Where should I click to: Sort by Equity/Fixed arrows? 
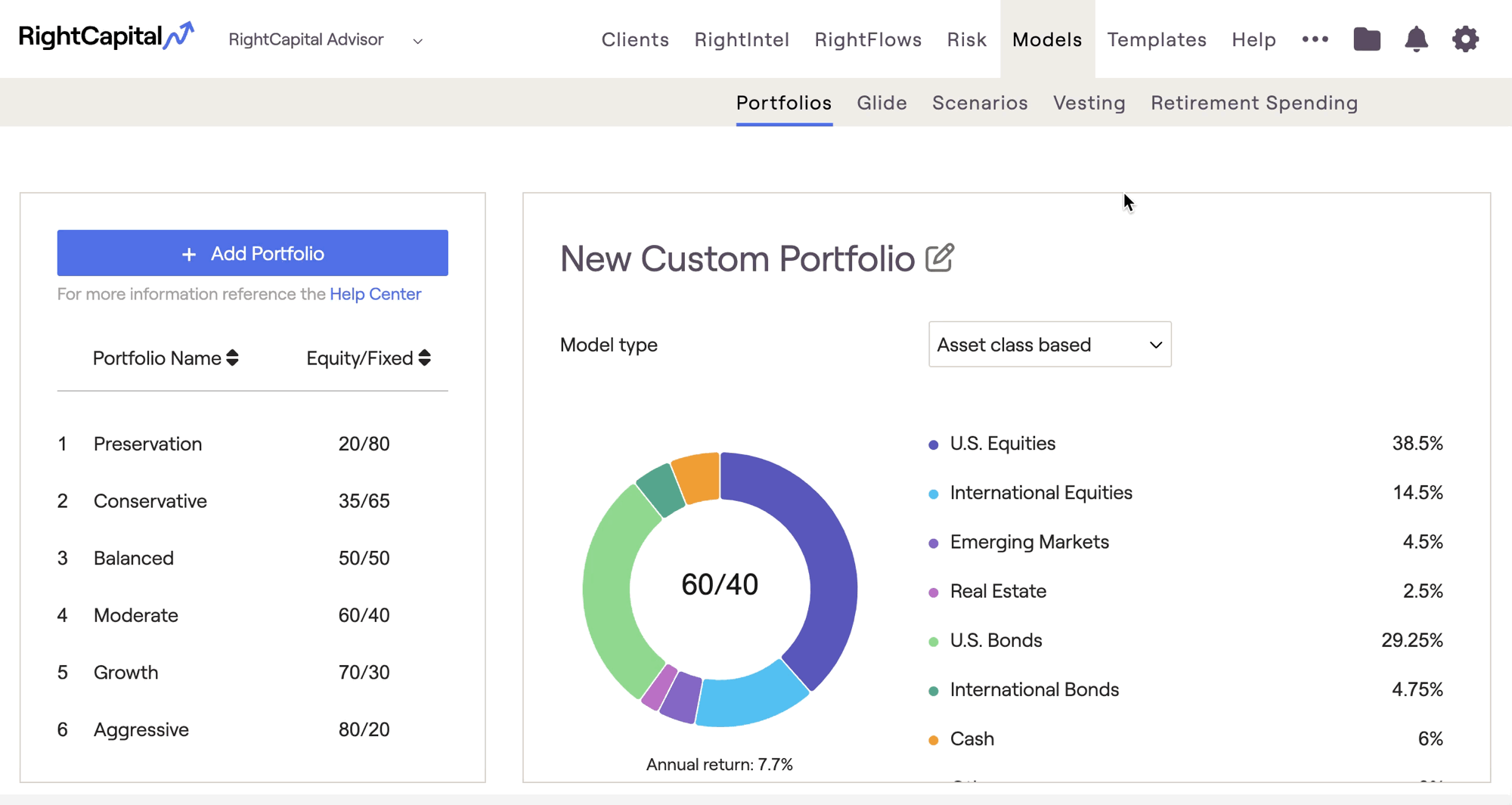[425, 358]
